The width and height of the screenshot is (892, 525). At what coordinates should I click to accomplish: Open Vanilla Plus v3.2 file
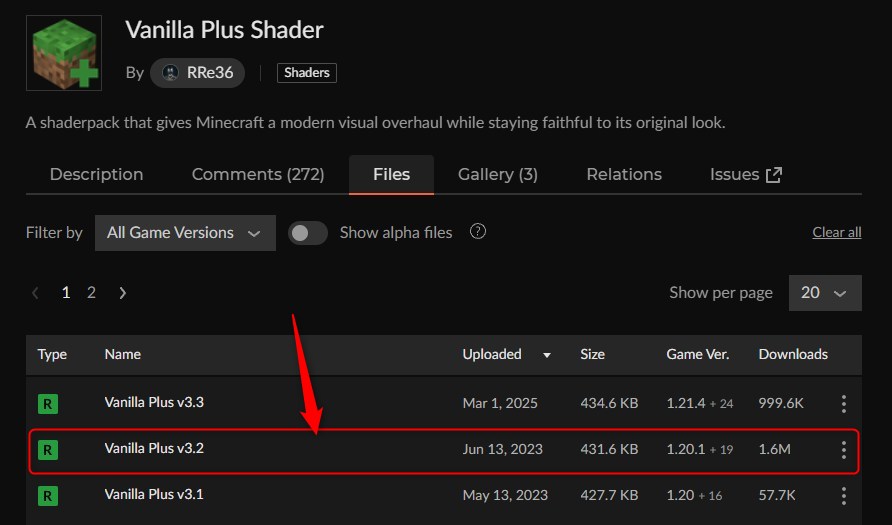tap(154, 448)
